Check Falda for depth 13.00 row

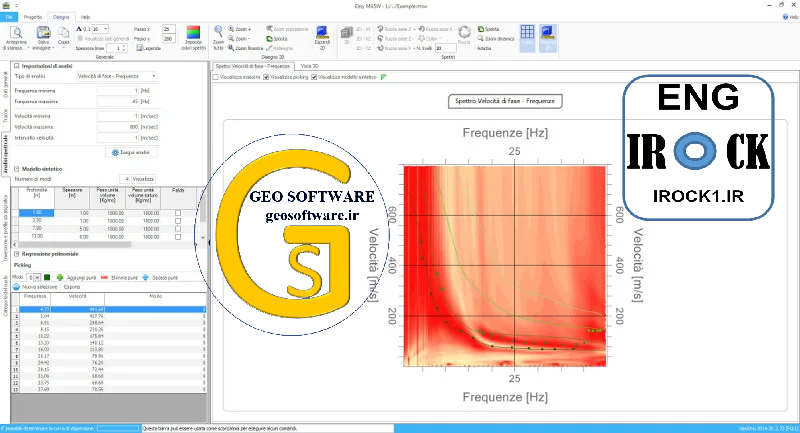[x=178, y=237]
